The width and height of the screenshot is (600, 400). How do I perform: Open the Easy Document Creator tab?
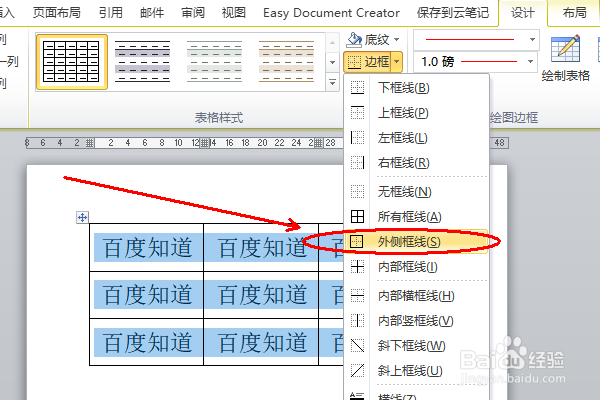331,13
